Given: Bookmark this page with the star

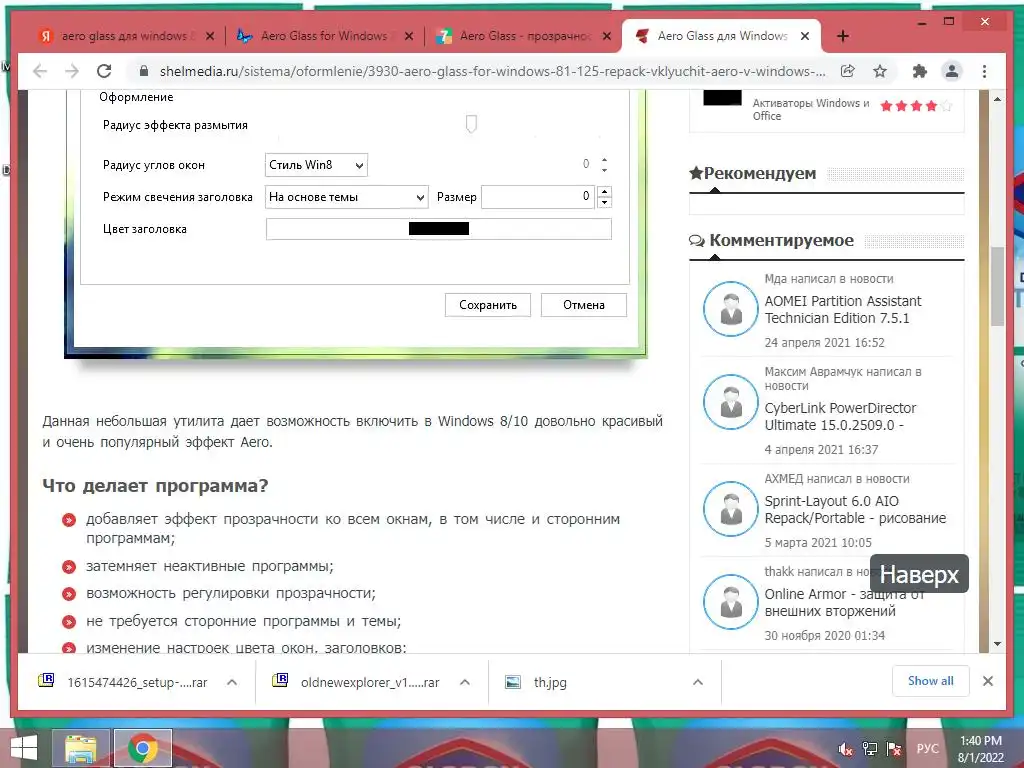Looking at the screenshot, I should pyautogui.click(x=880, y=71).
